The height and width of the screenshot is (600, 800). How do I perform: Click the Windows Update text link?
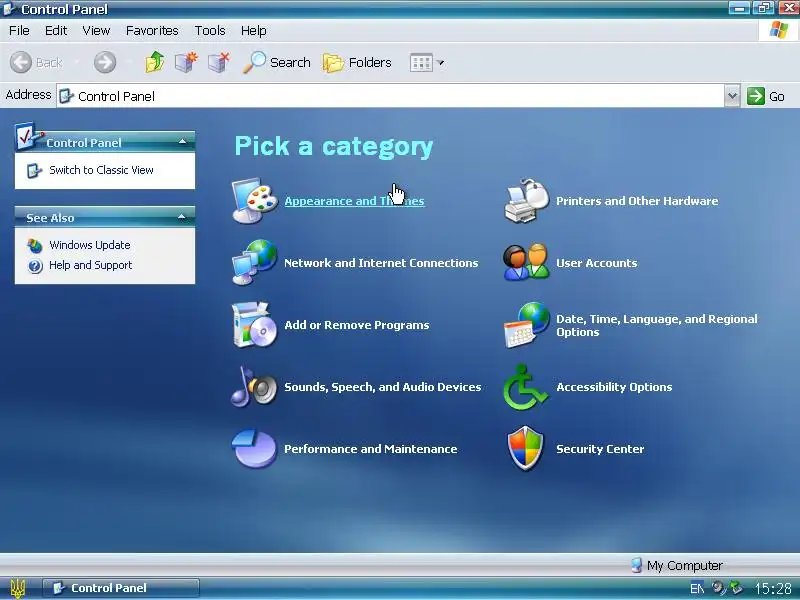90,245
